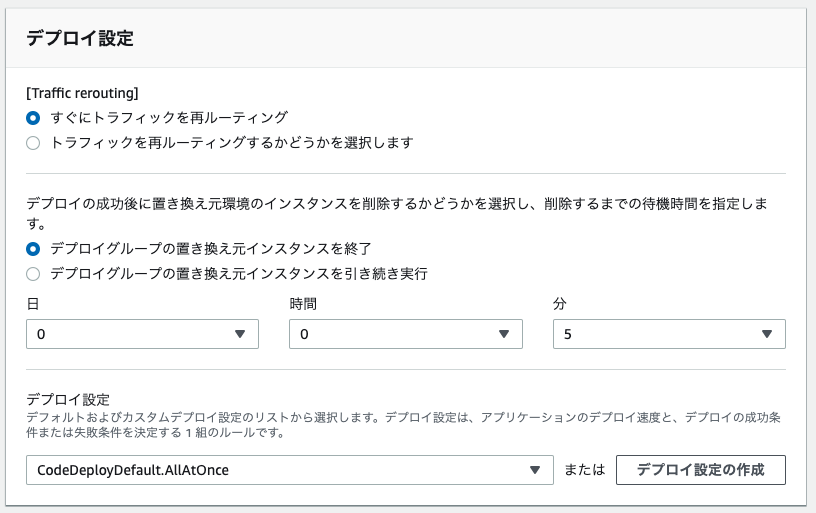Select デプロイグループの置き換え元インスタンスを終了 radio button

[33, 248]
